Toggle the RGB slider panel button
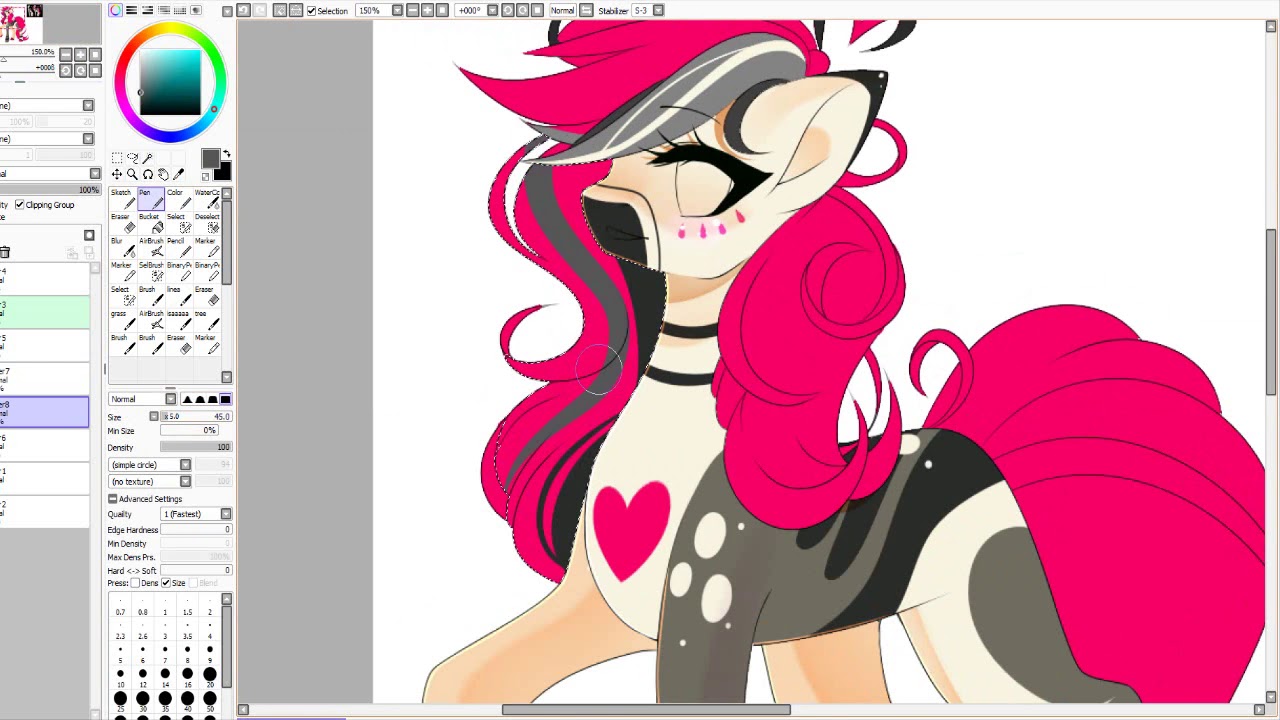Image resolution: width=1280 pixels, height=720 pixels. (131, 10)
